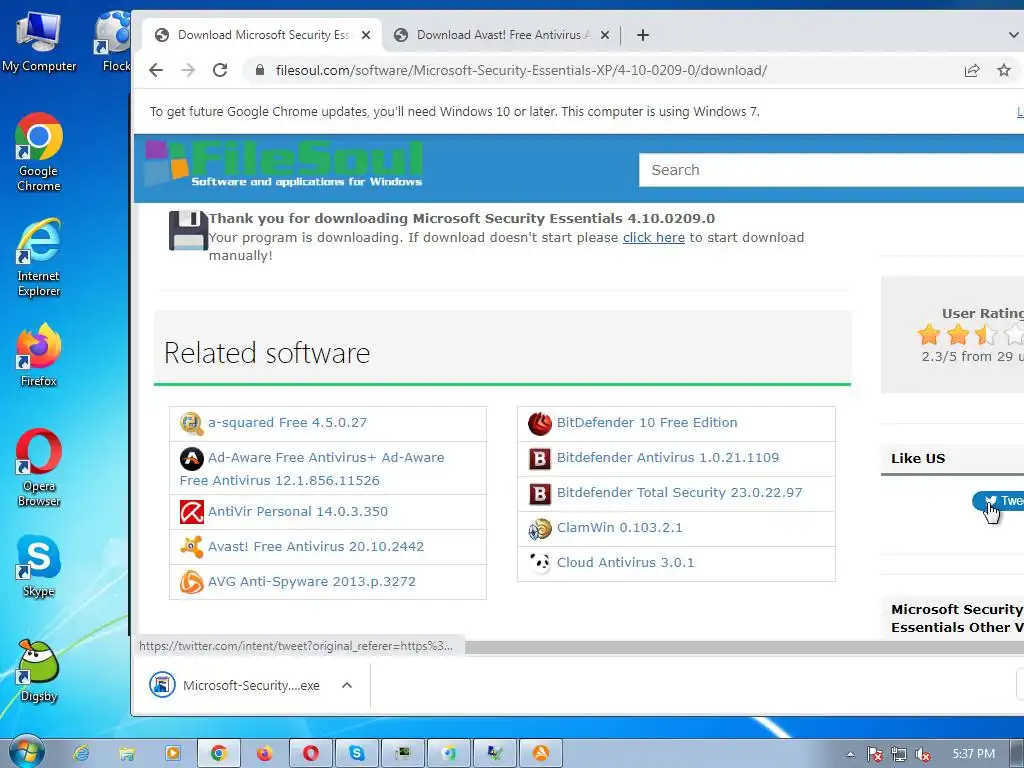Open Firefox desktop shortcut
1024x768 pixels.
coord(39,355)
